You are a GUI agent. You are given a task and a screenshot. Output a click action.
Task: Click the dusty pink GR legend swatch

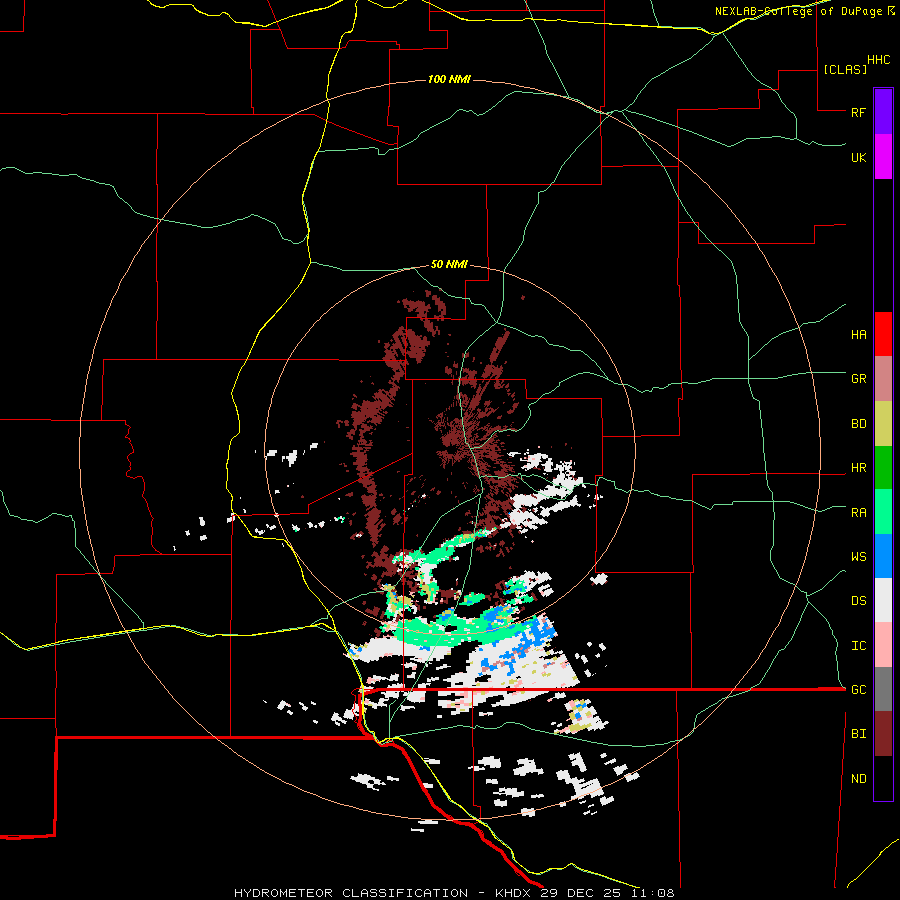[x=883, y=379]
